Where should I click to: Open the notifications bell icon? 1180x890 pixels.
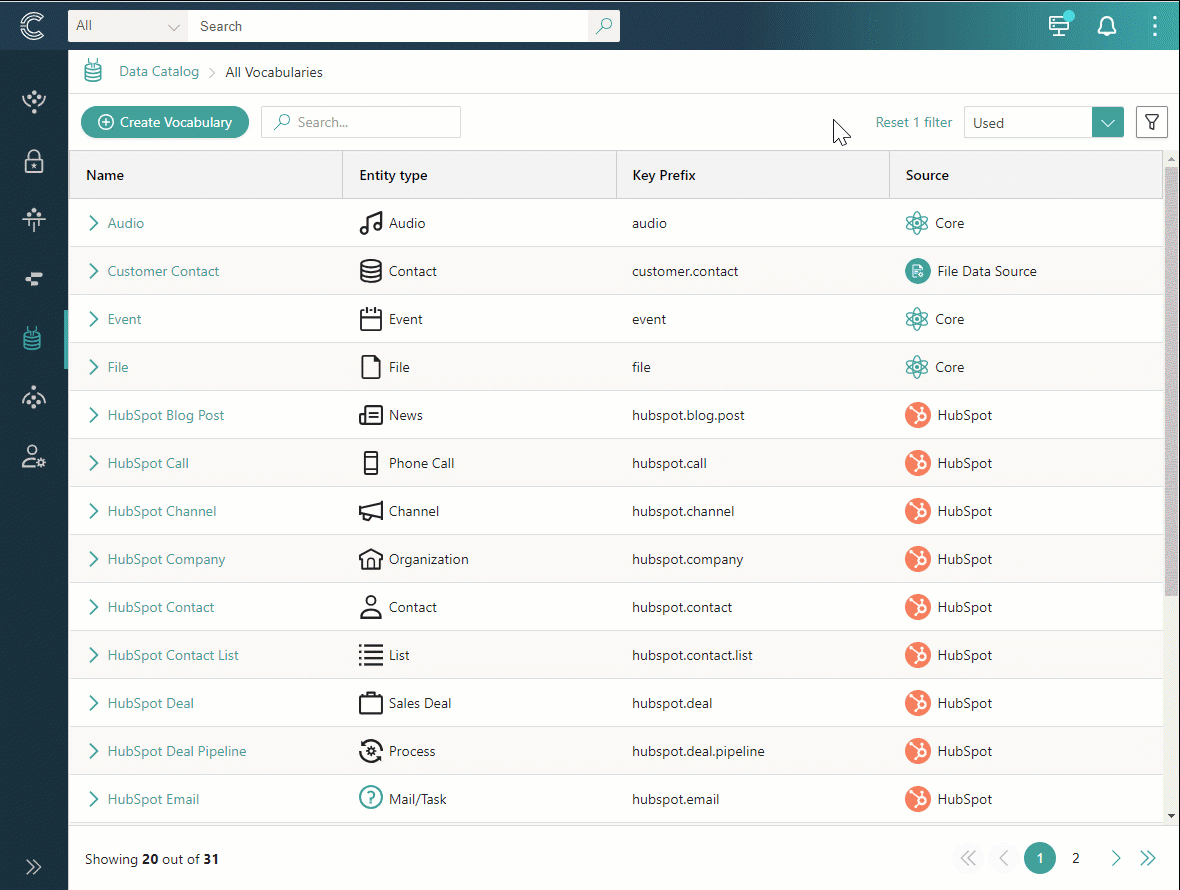click(x=1107, y=26)
